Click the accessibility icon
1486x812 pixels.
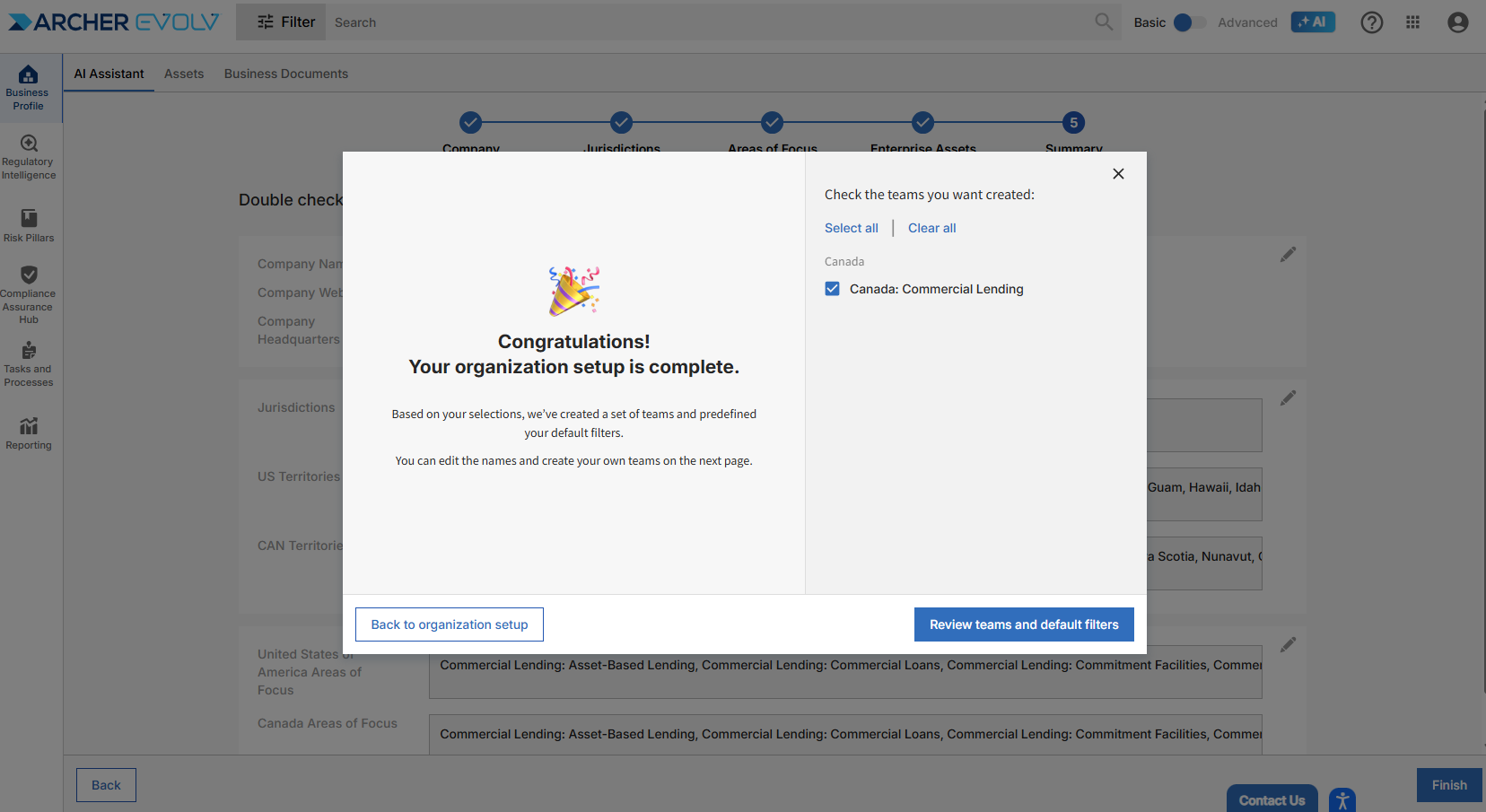click(x=1342, y=799)
